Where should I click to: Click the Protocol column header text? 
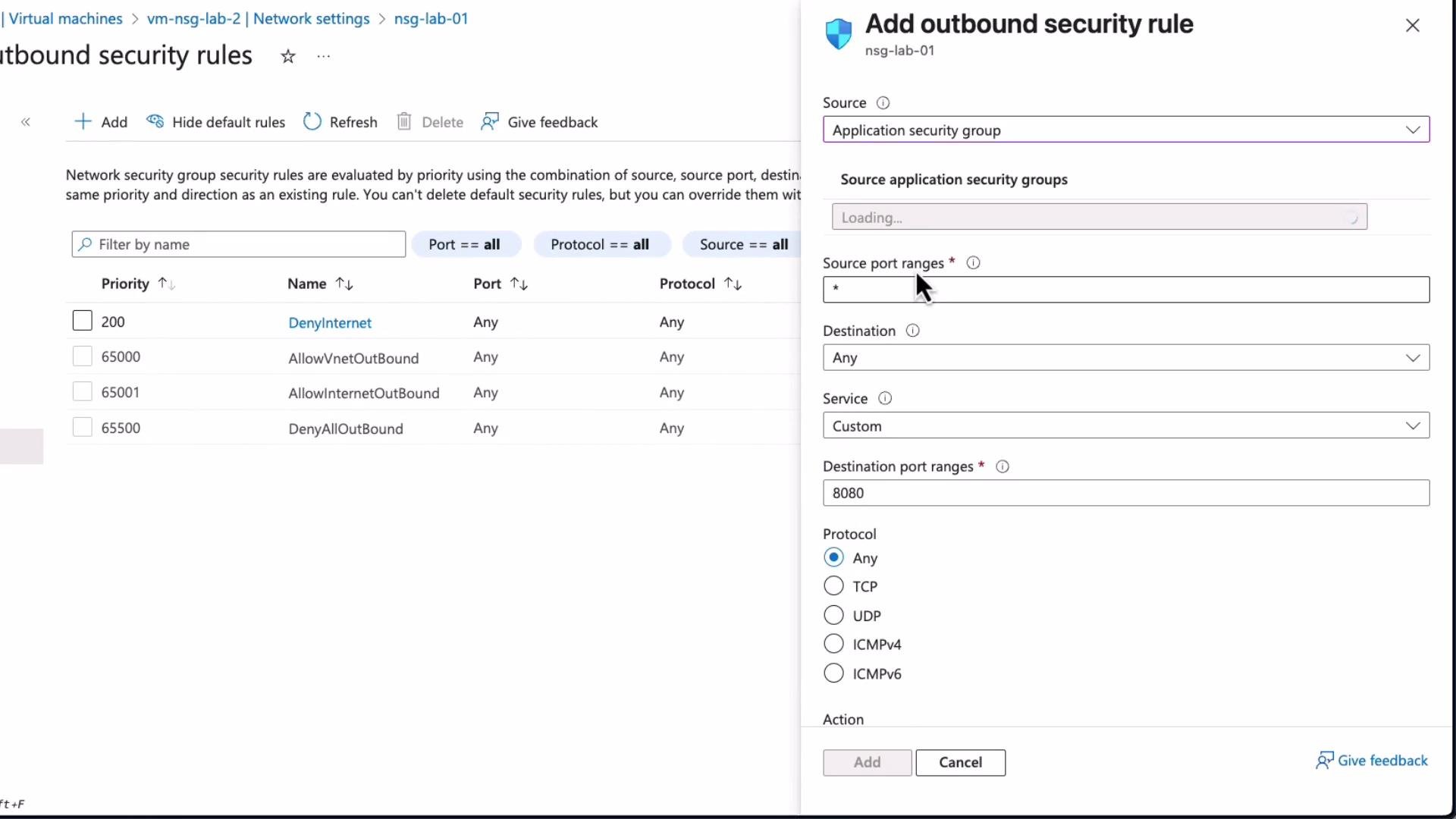point(687,284)
